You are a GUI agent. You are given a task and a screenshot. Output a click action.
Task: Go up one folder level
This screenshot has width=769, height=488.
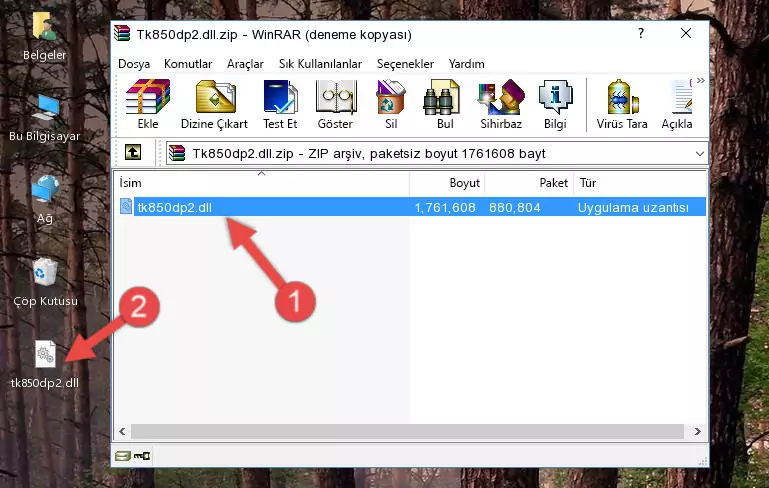[x=133, y=153]
